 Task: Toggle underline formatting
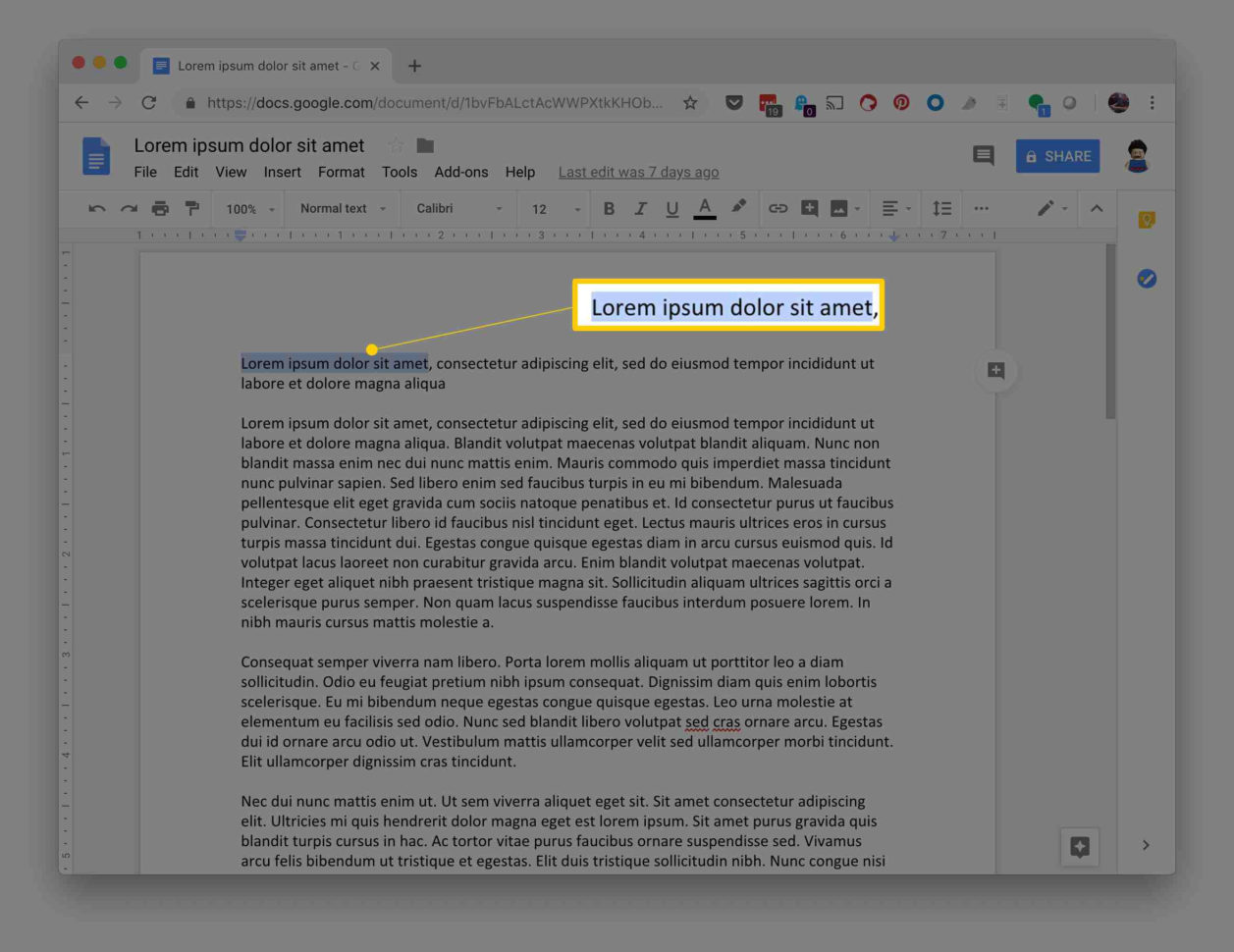click(x=672, y=208)
